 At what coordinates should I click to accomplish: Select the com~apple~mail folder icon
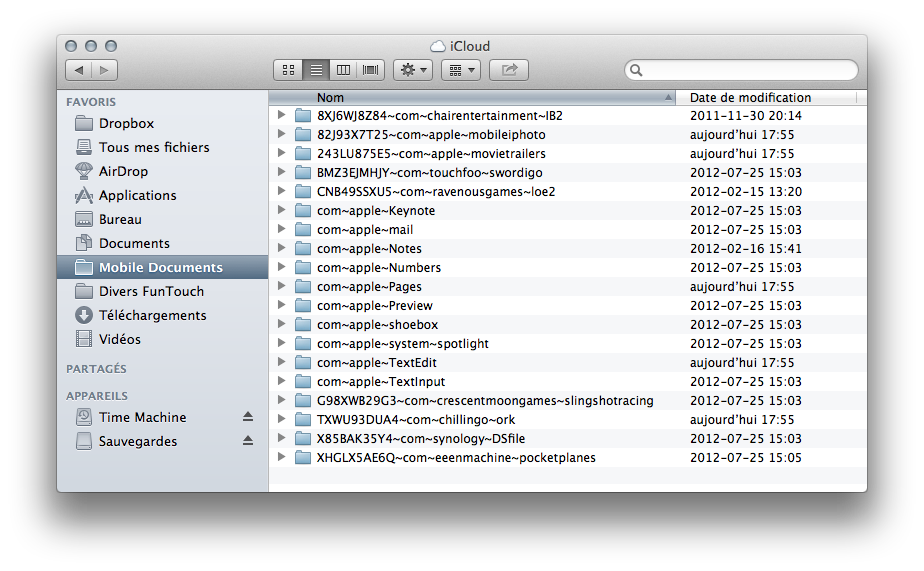coord(303,230)
